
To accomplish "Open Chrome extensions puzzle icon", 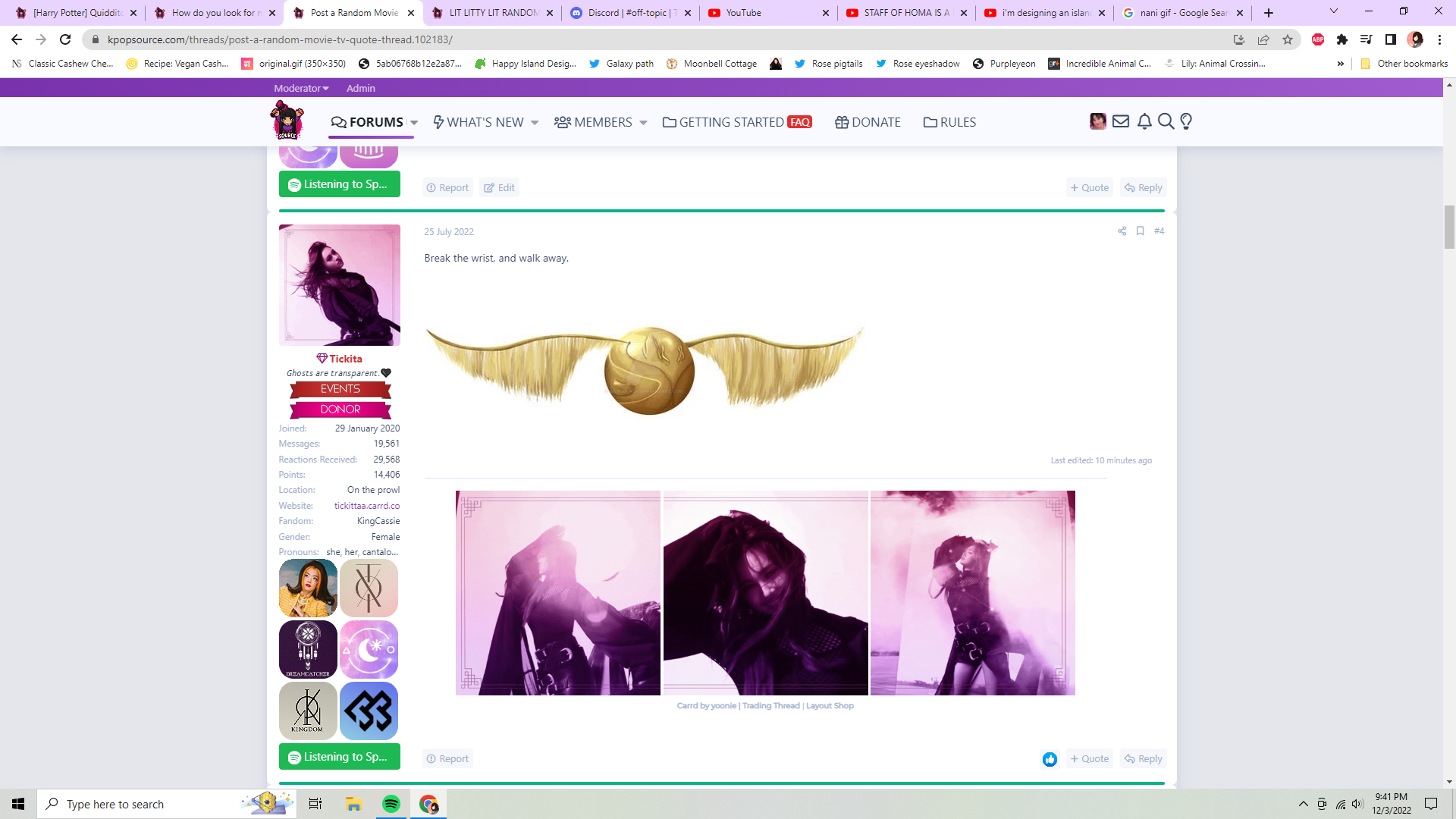I will [1342, 39].
